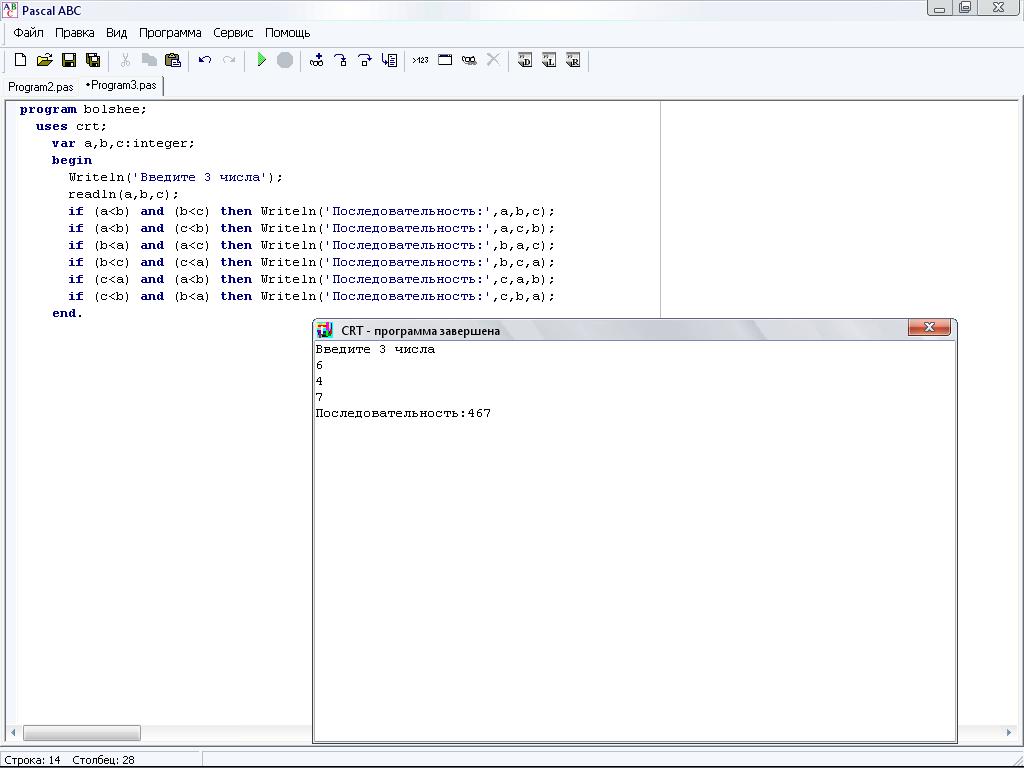Save the current program with floppy icon
Image resolution: width=1024 pixels, height=768 pixels.
tap(69, 61)
